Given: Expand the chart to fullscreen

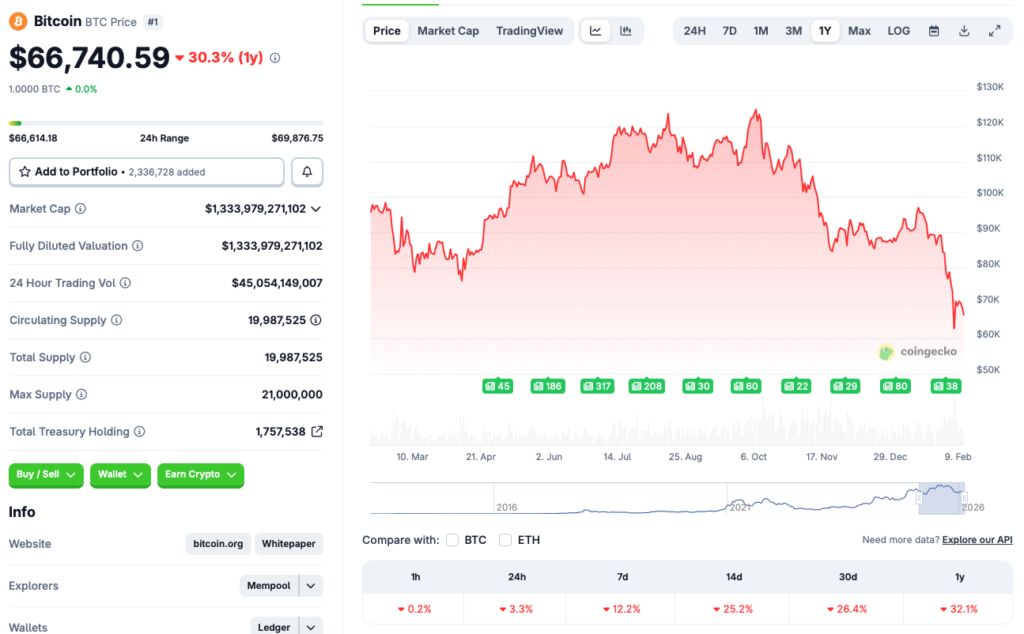Looking at the screenshot, I should pyautogui.click(x=994, y=30).
